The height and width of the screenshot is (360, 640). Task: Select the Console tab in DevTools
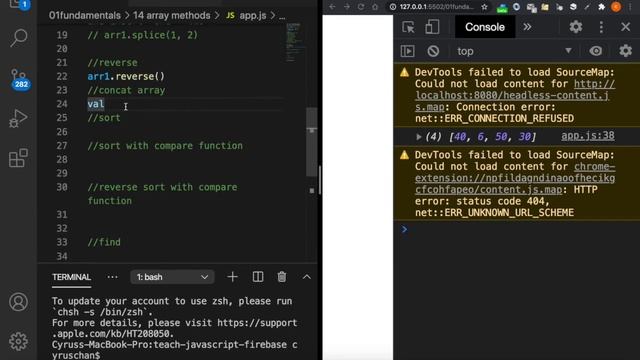pos(485,27)
